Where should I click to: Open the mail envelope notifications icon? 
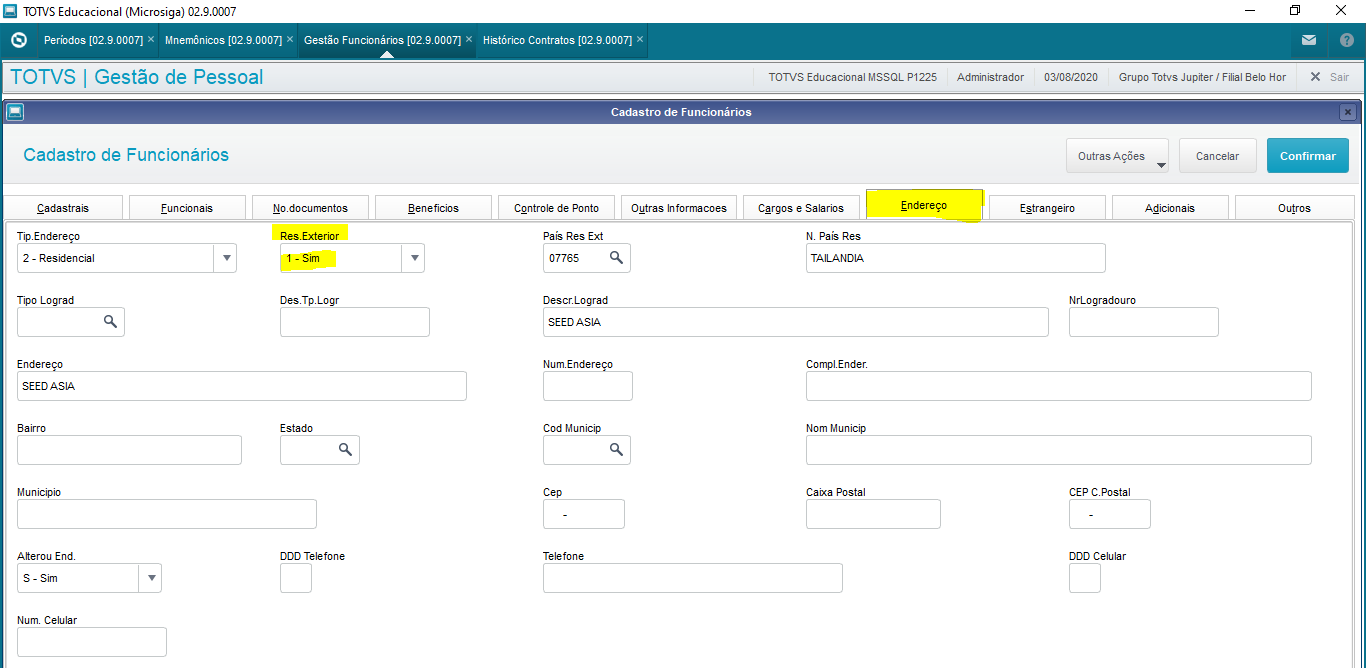point(1309,40)
